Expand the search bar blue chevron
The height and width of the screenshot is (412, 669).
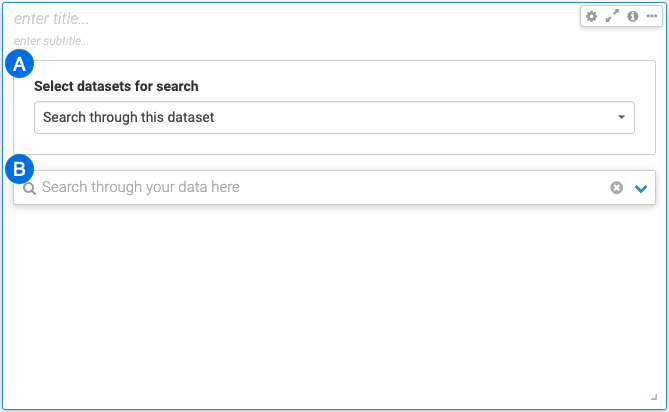pos(641,188)
